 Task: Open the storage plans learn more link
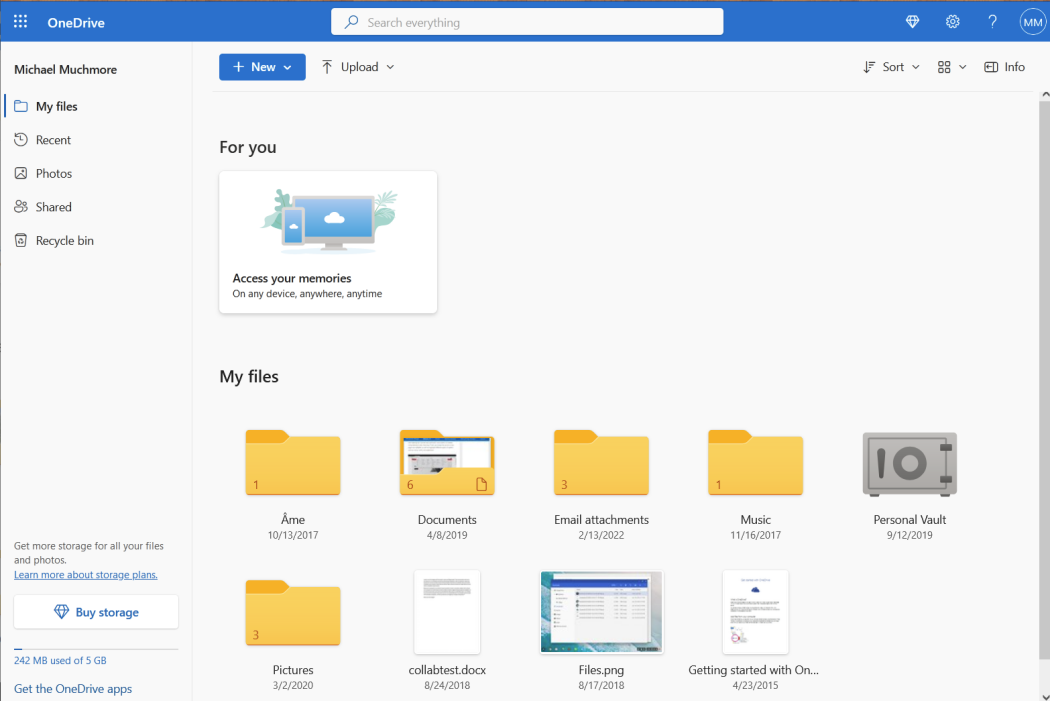[86, 574]
